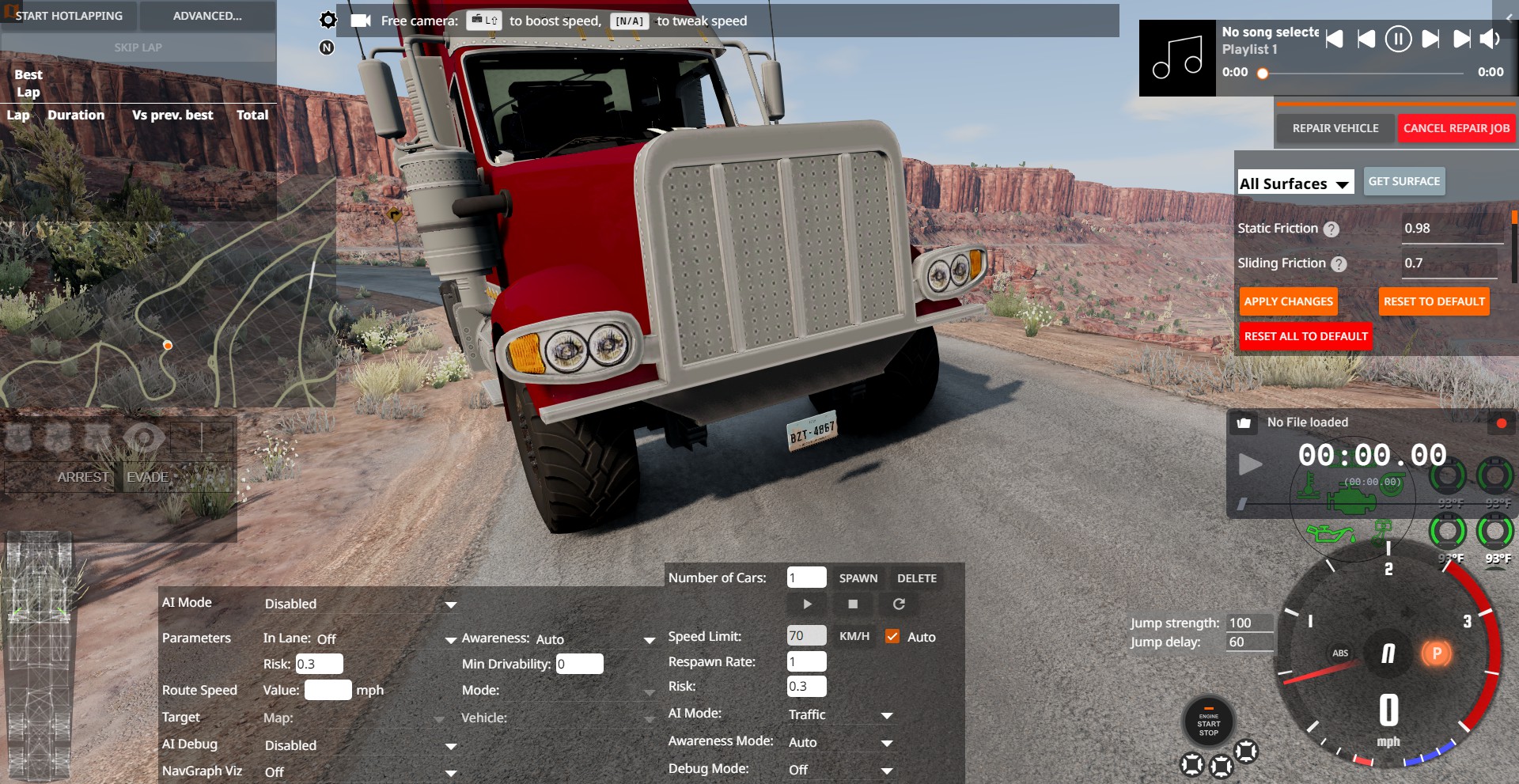This screenshot has width=1519, height=784.
Task: Click Cancel Repair Job button
Action: point(1456,128)
